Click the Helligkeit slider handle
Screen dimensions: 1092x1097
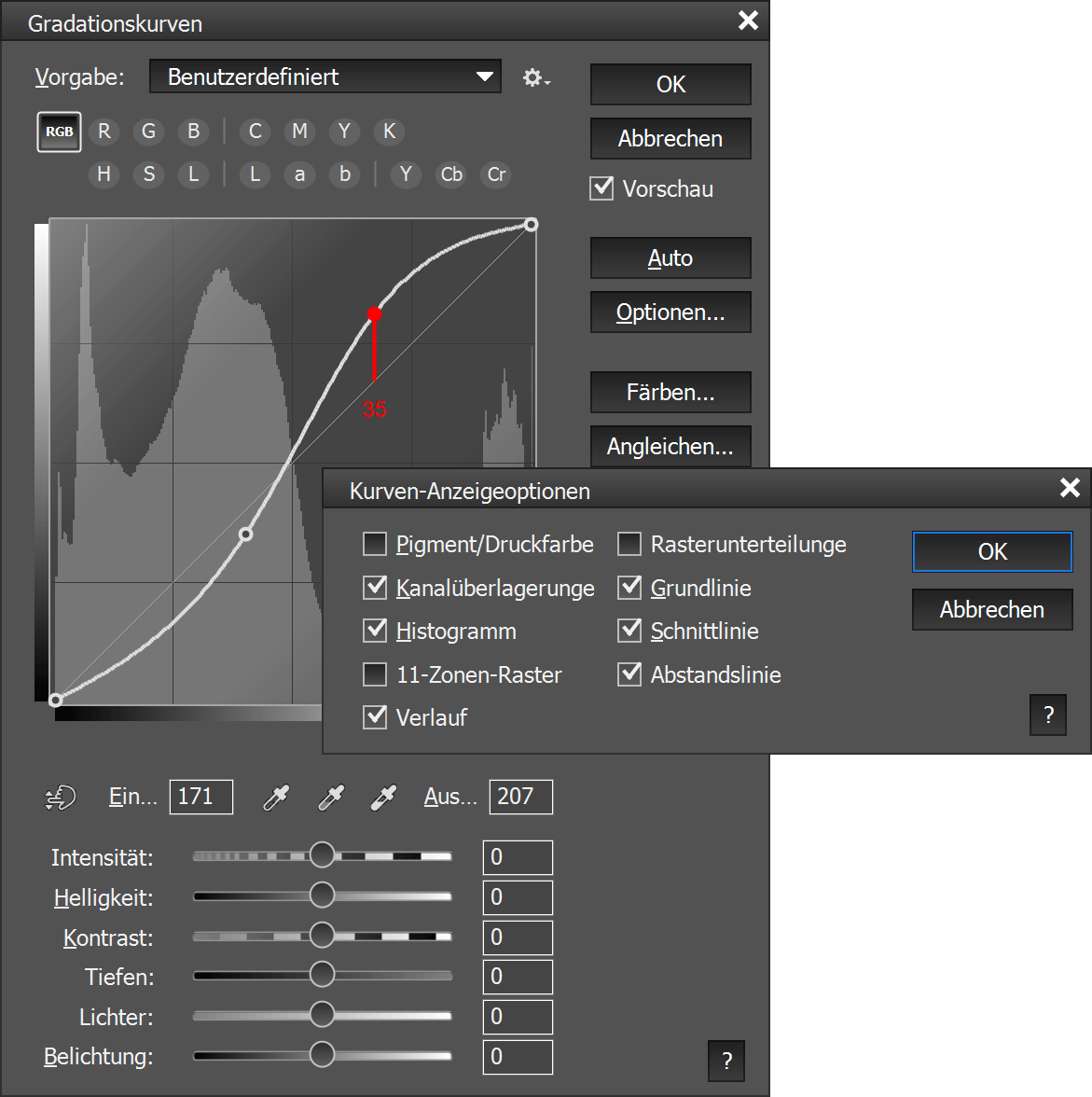322,896
